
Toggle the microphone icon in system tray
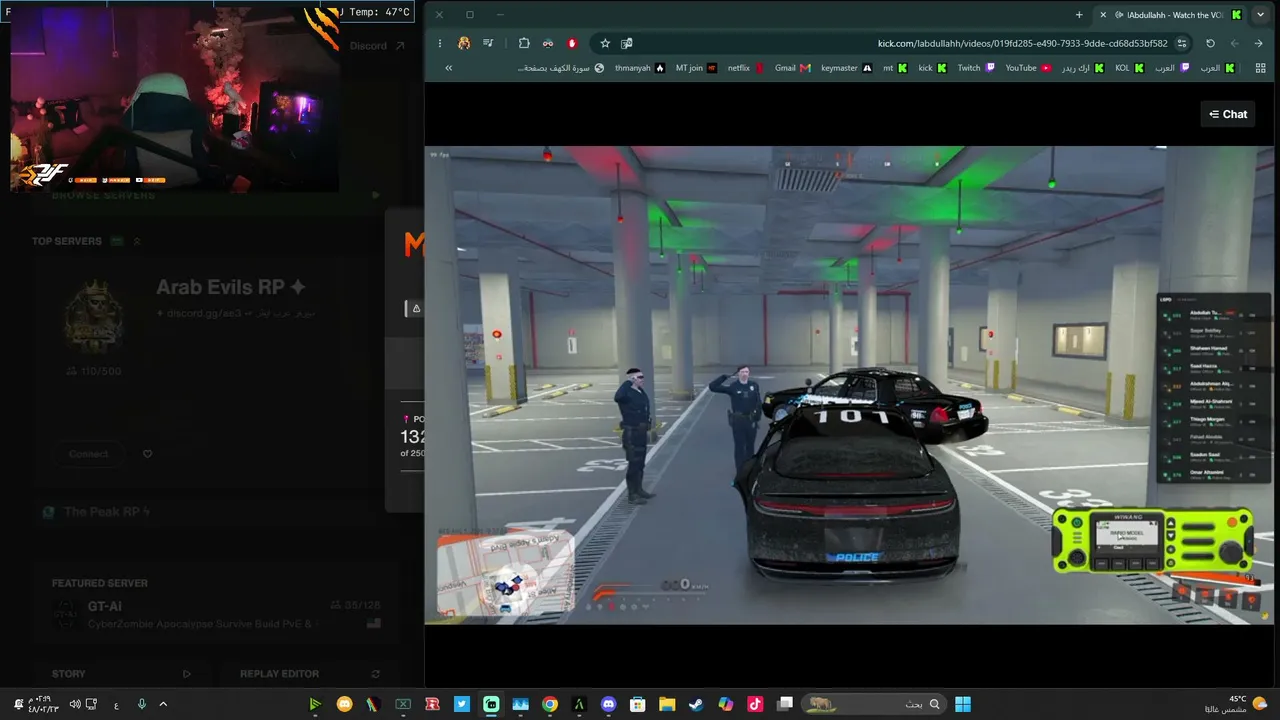tap(141, 704)
